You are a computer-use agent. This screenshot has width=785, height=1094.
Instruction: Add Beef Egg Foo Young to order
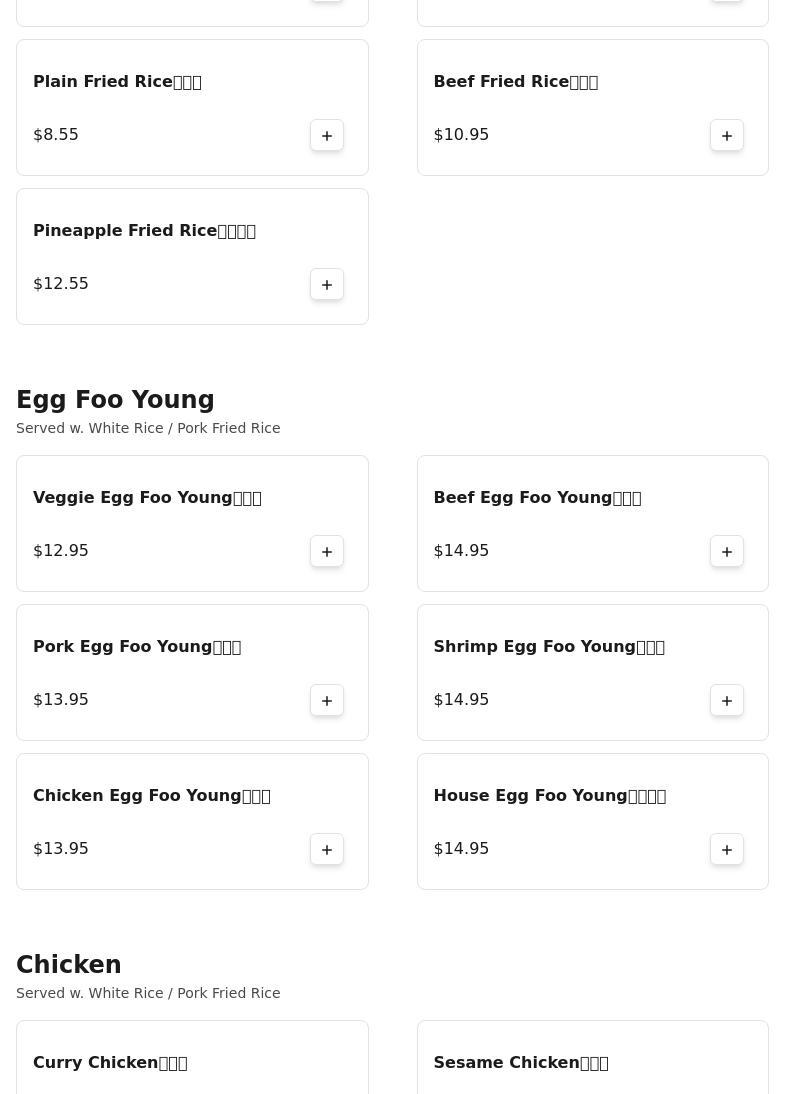[x=727, y=551]
